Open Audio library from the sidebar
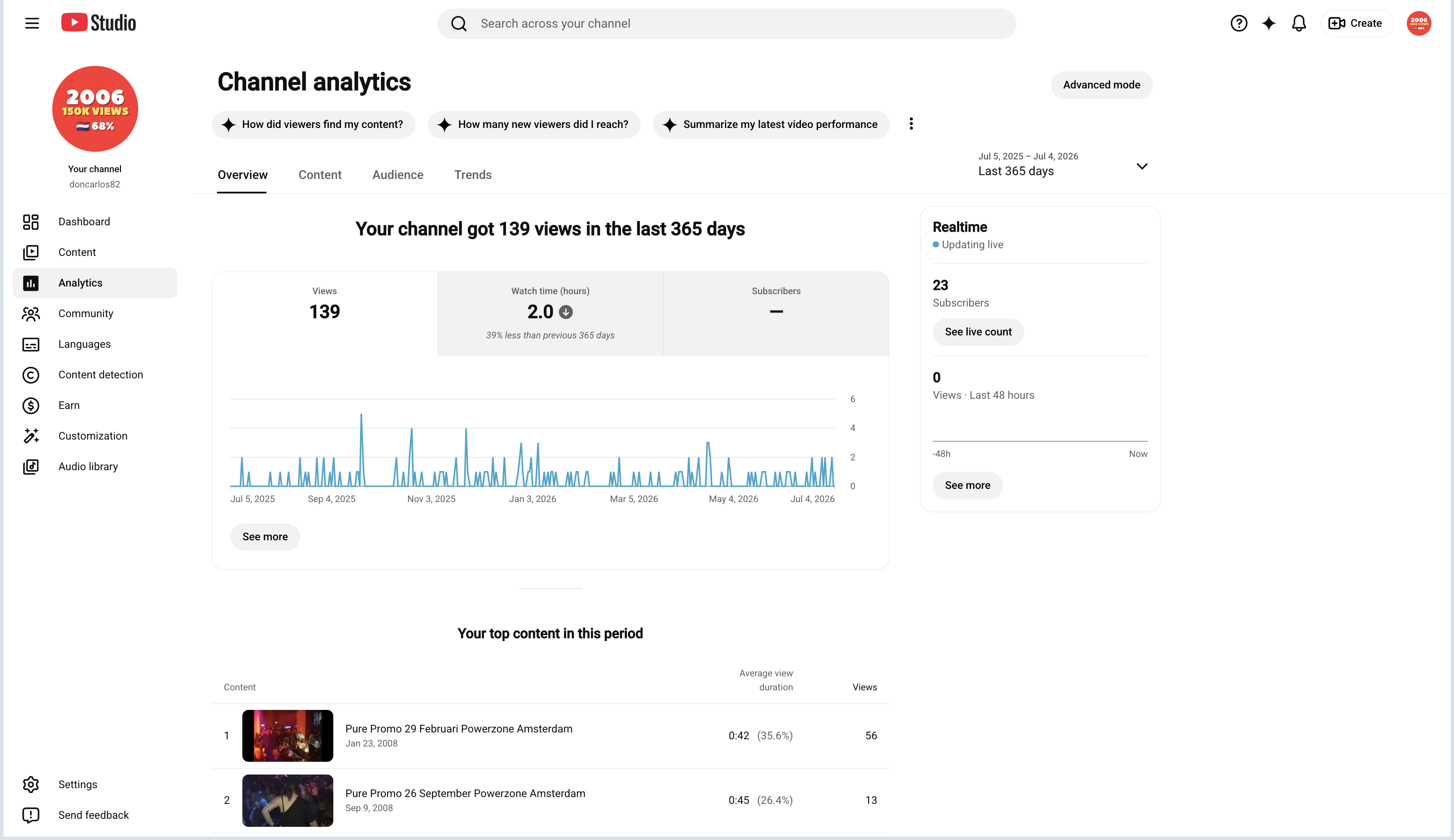Viewport: 1454px width, 840px height. point(95,466)
